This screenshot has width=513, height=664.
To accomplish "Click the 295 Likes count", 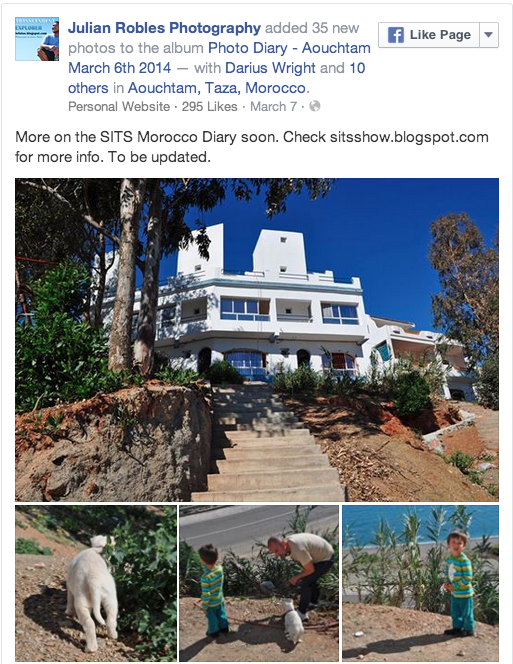I will [209, 106].
